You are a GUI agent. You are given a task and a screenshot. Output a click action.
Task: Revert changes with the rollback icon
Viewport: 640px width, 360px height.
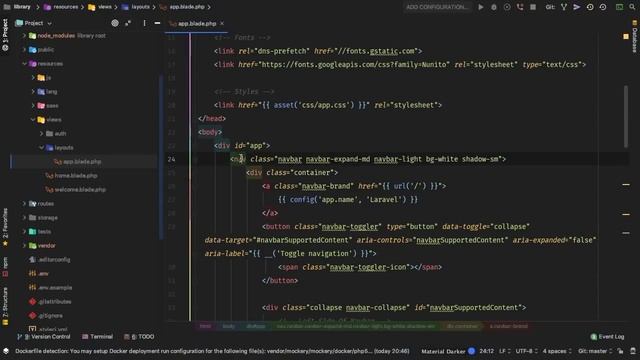pos(603,7)
